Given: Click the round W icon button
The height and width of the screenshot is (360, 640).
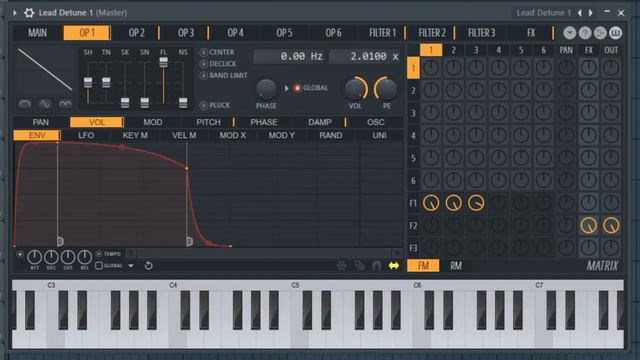Looking at the screenshot, I should [x=616, y=33].
